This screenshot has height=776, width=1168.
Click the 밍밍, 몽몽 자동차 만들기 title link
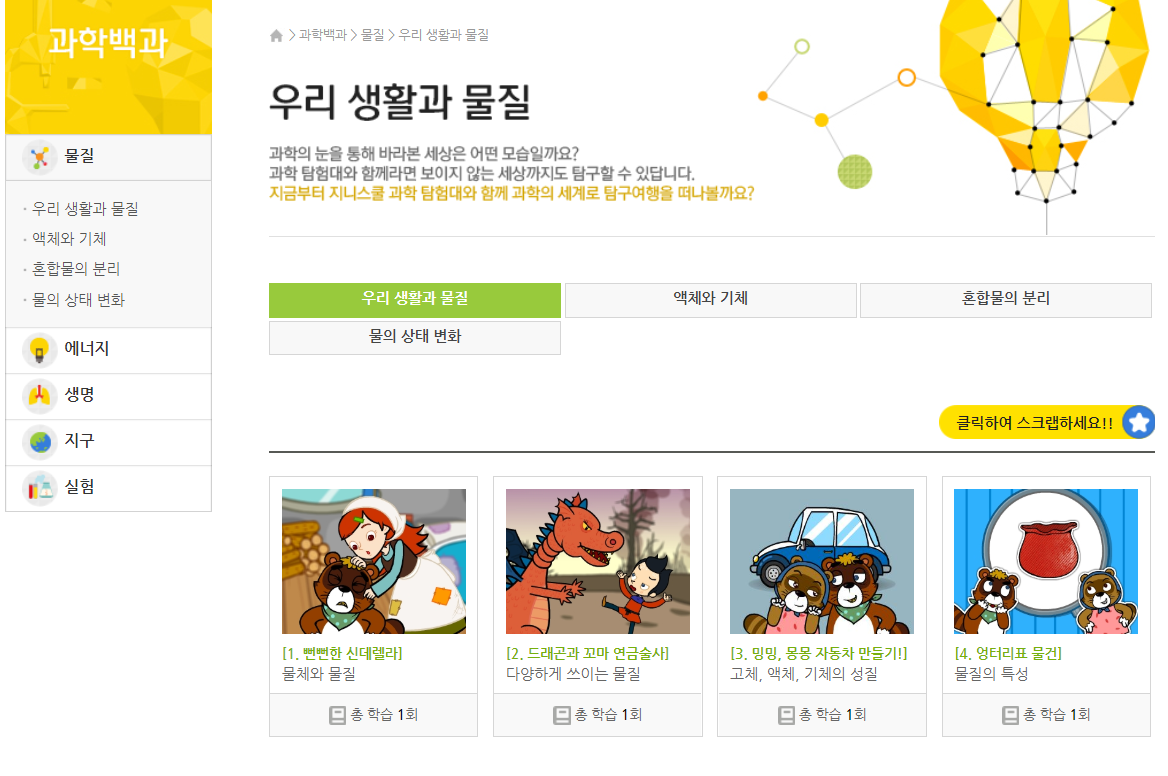coord(819,653)
